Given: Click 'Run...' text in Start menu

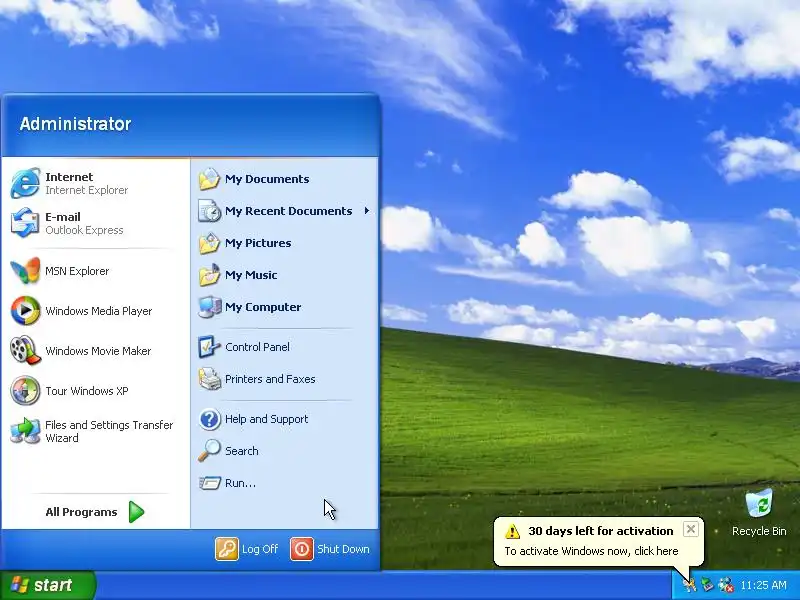Looking at the screenshot, I should pos(240,483).
